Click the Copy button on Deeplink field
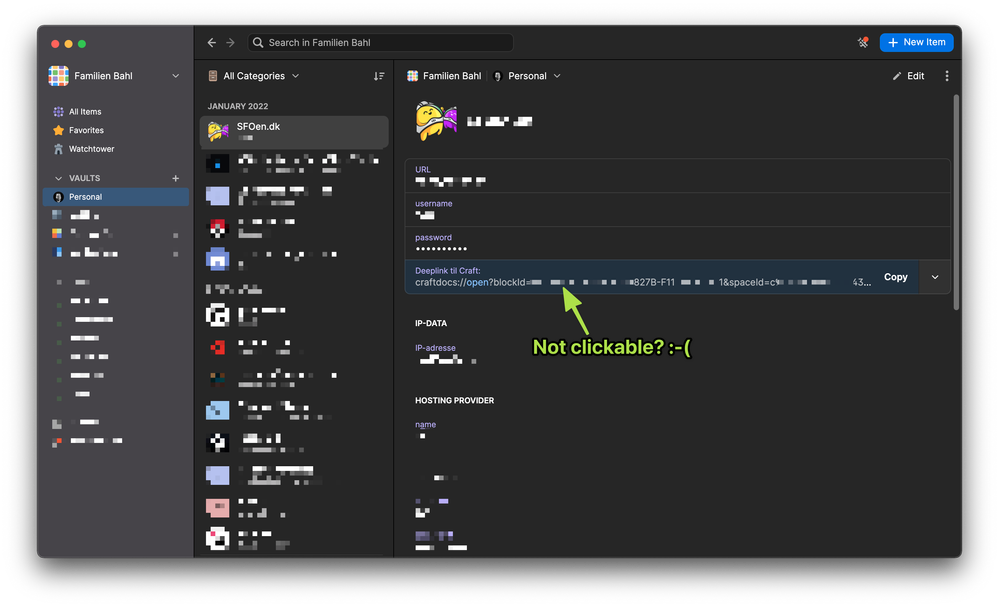The height and width of the screenshot is (607, 999). [895, 277]
